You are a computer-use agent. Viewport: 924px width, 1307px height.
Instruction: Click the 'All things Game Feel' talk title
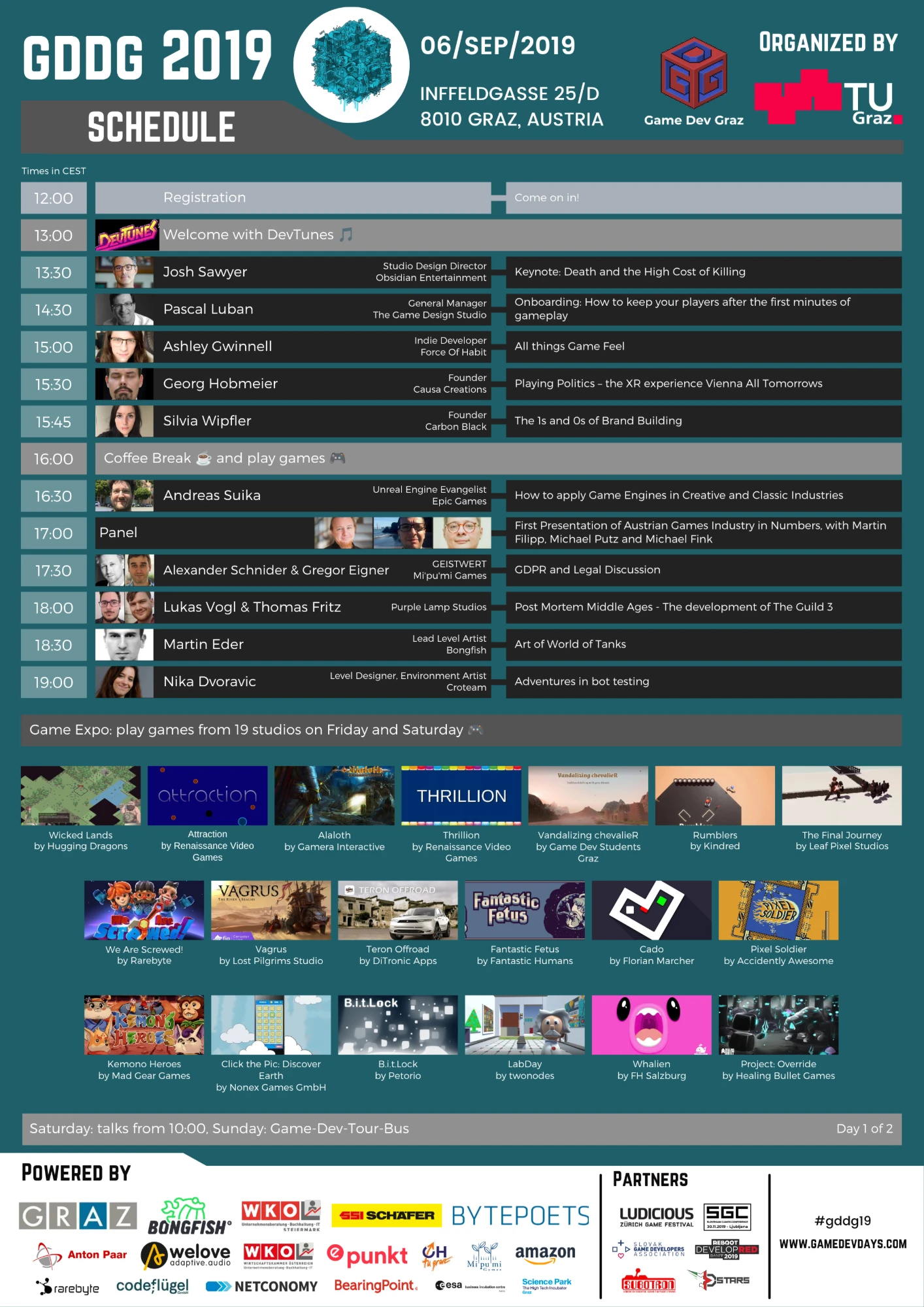570,346
